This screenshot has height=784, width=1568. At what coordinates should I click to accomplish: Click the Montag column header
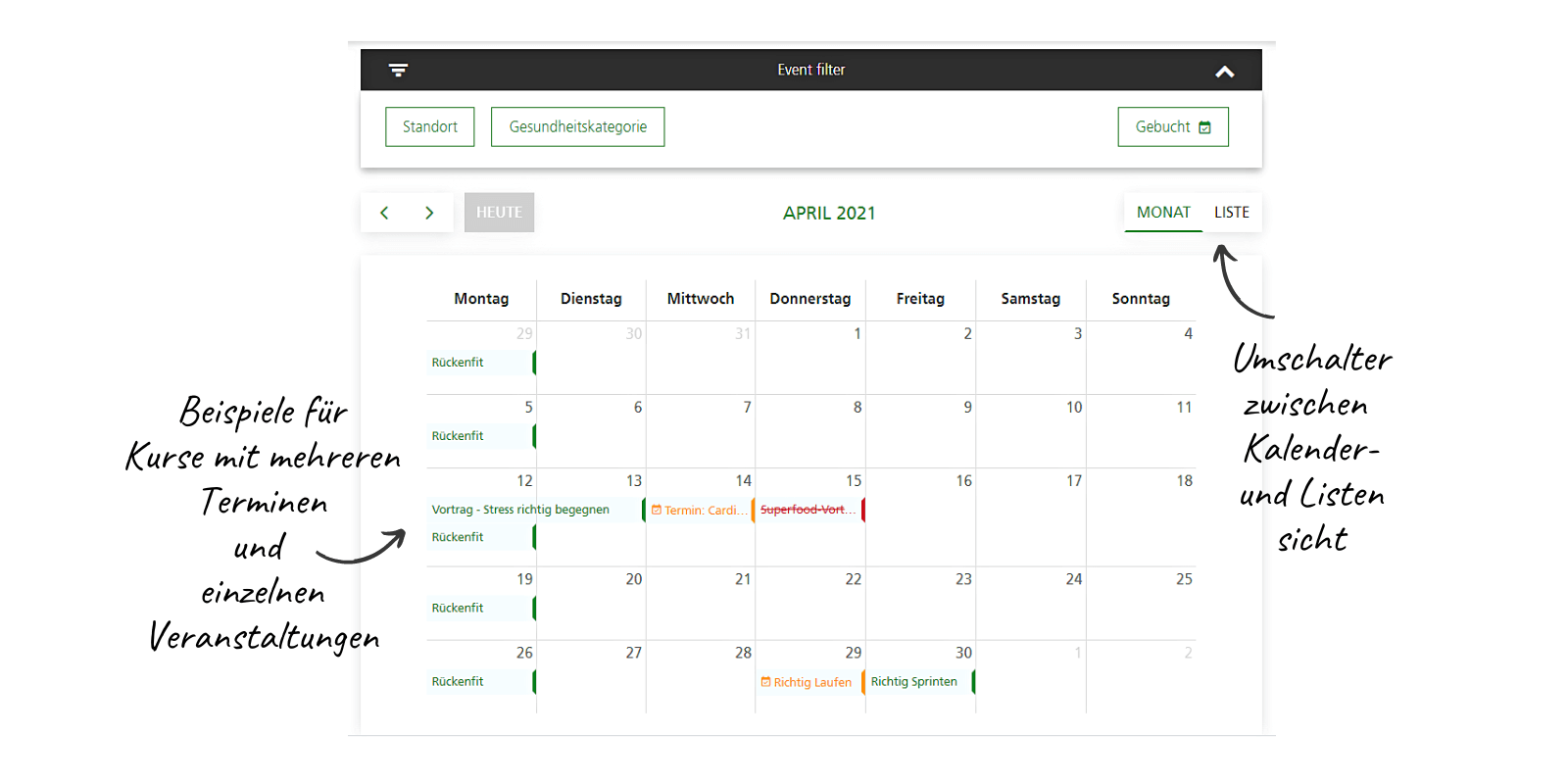[x=481, y=299]
